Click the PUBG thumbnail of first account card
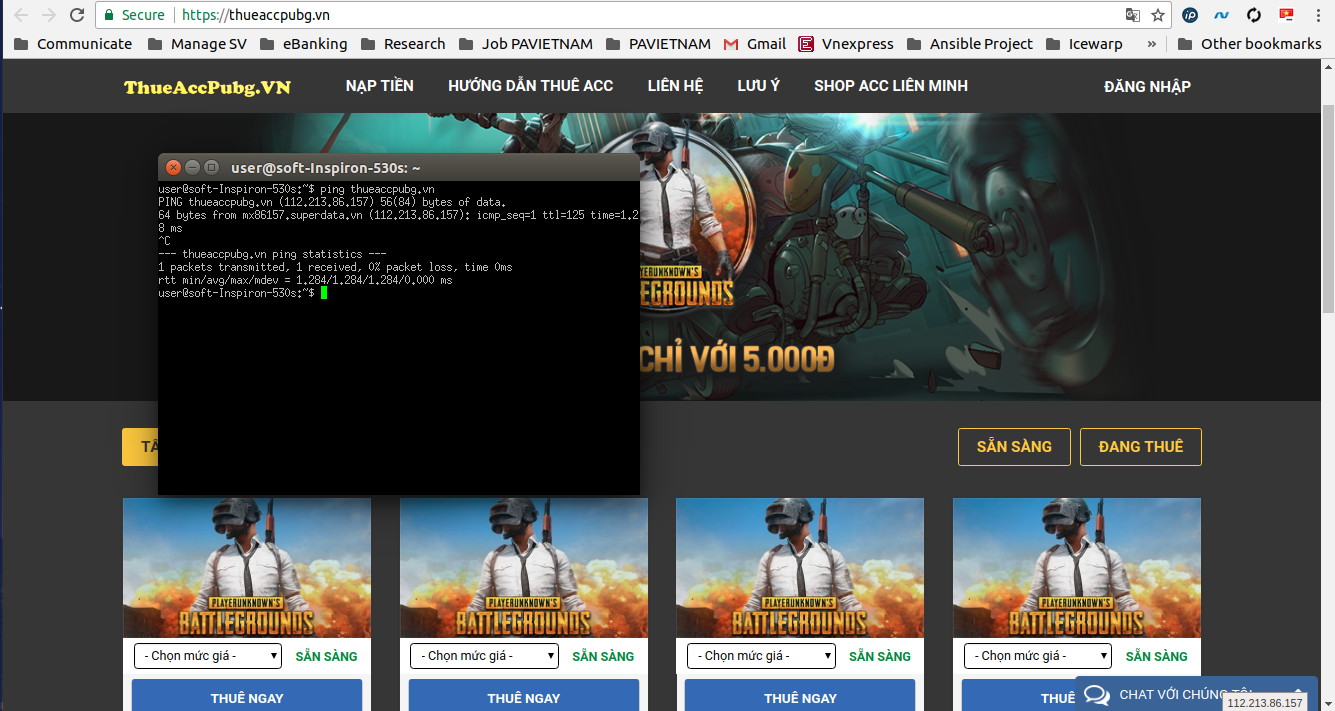This screenshot has width=1335, height=711. pos(247,568)
